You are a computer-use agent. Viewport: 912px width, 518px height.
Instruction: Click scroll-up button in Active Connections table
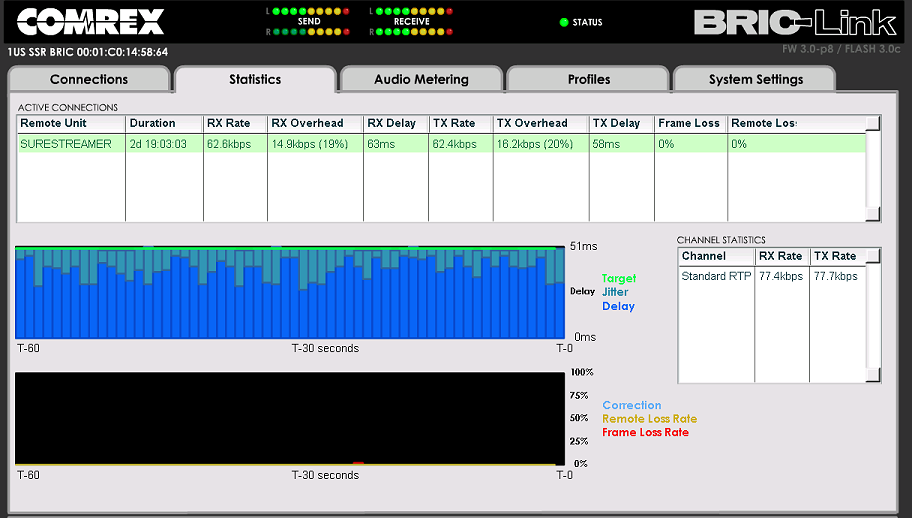point(873,123)
